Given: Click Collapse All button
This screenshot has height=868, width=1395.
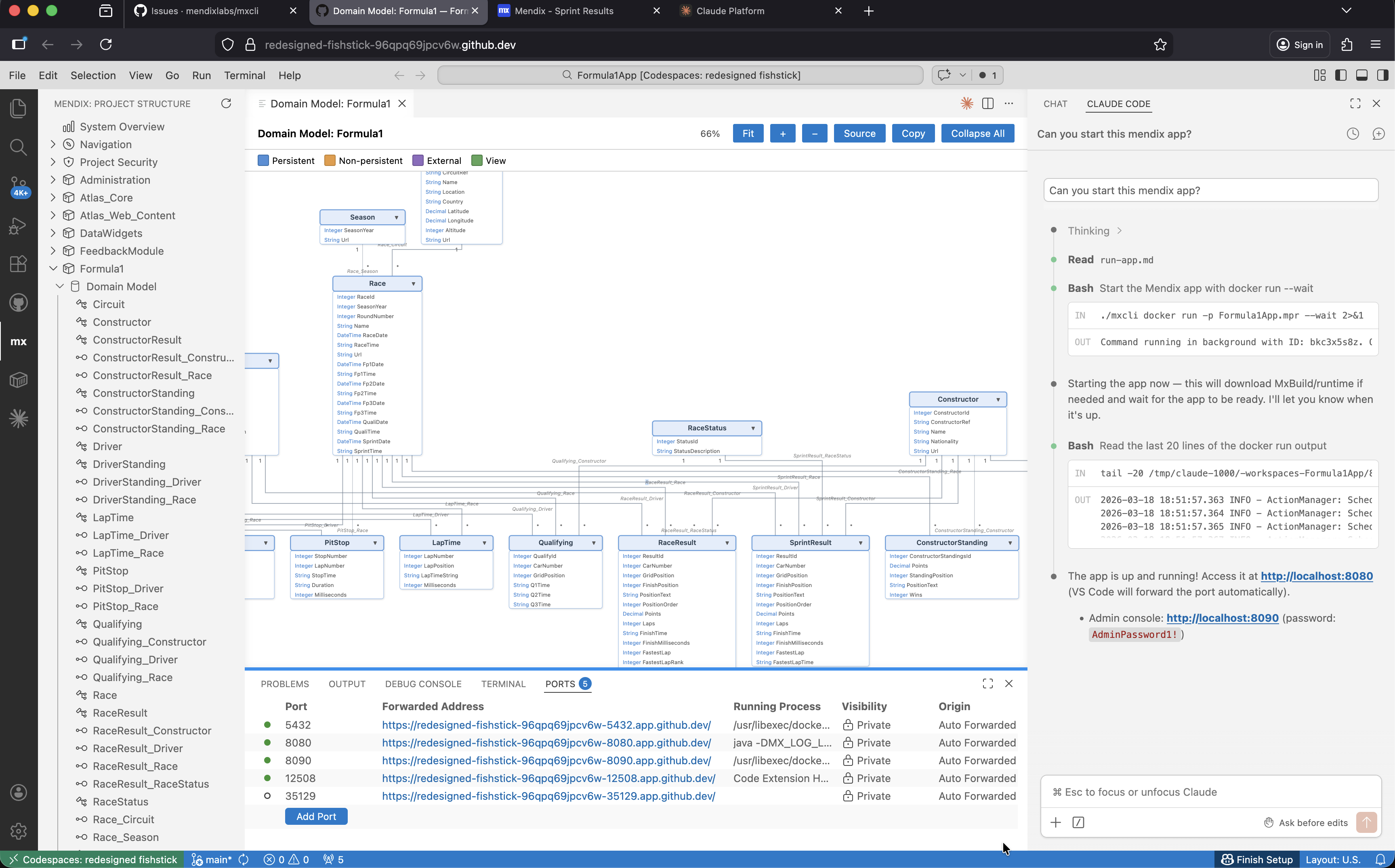Looking at the screenshot, I should point(977,133).
